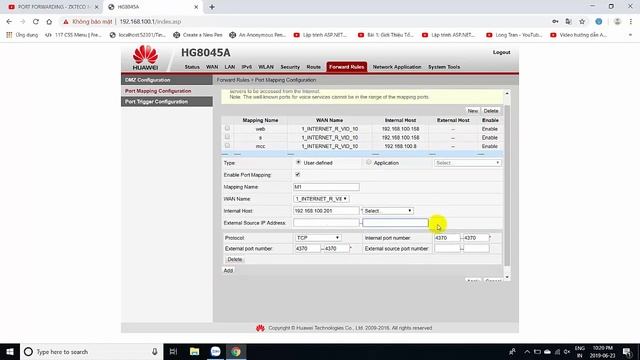Open the Apps bookmarks shortcut
The image size is (640, 360).
pyautogui.click(x=22, y=35)
